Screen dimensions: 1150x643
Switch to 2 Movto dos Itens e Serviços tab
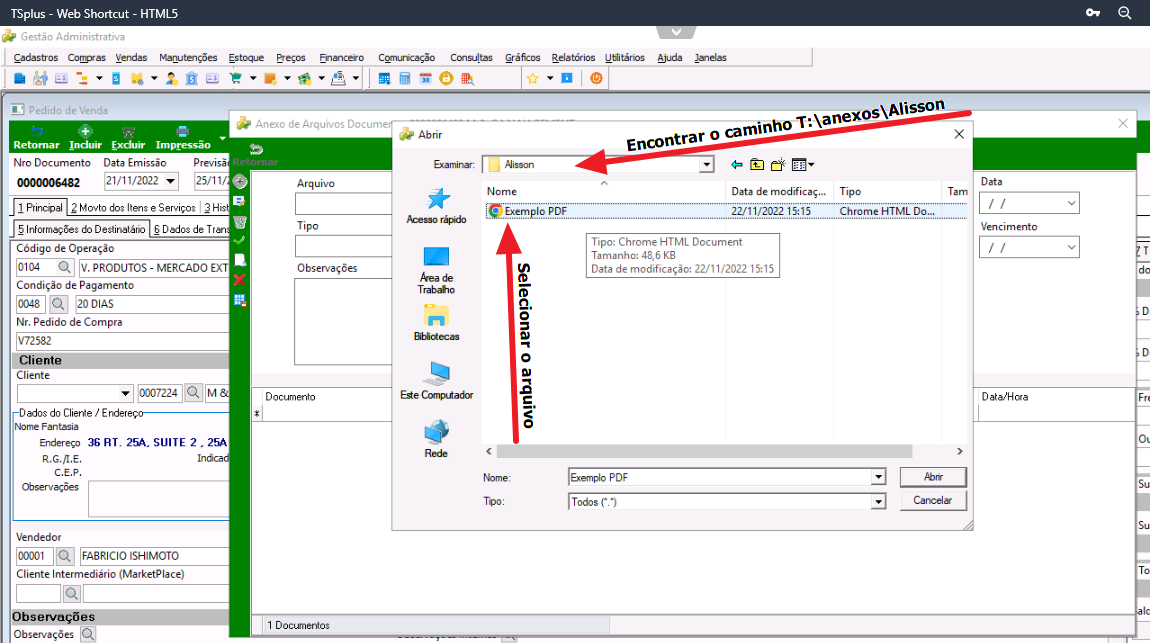133,207
